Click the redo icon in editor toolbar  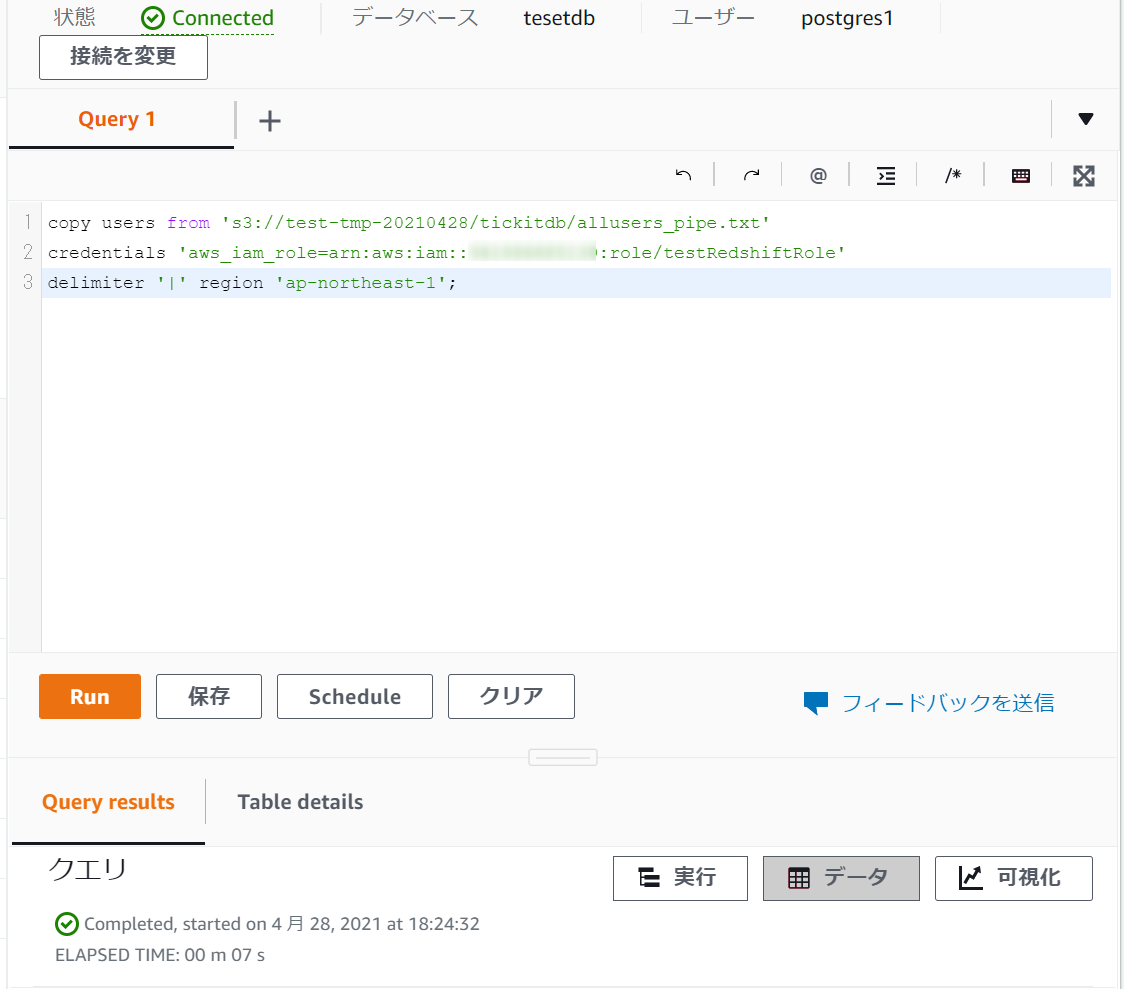tap(751, 175)
